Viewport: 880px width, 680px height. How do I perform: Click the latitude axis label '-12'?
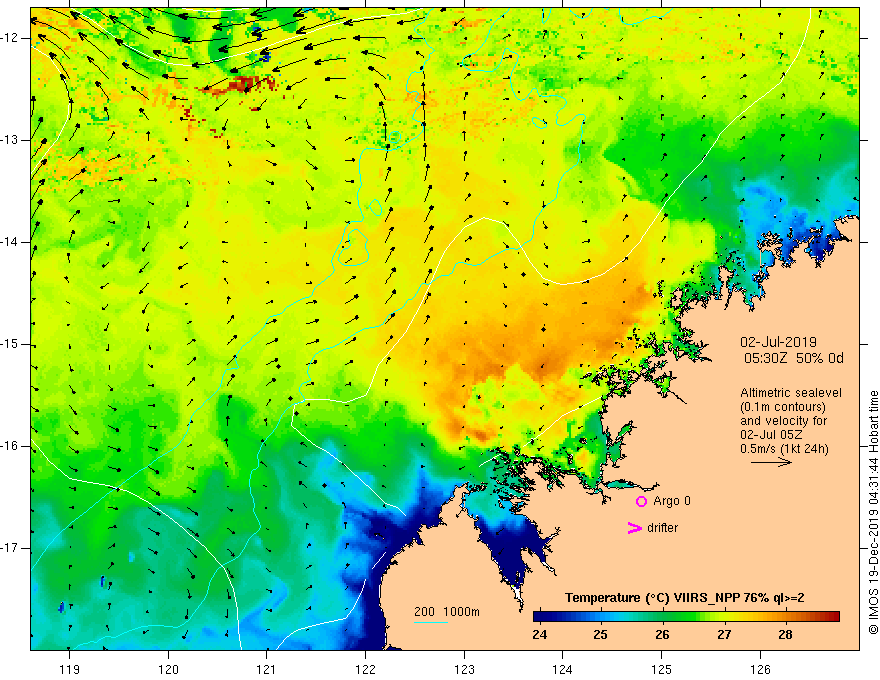point(11,38)
